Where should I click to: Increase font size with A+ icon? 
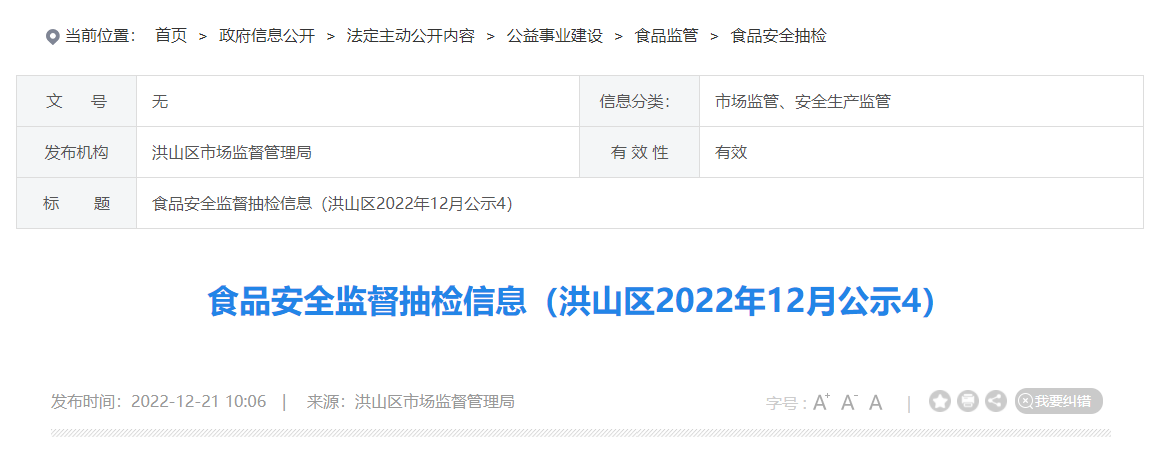pyautogui.click(x=821, y=402)
